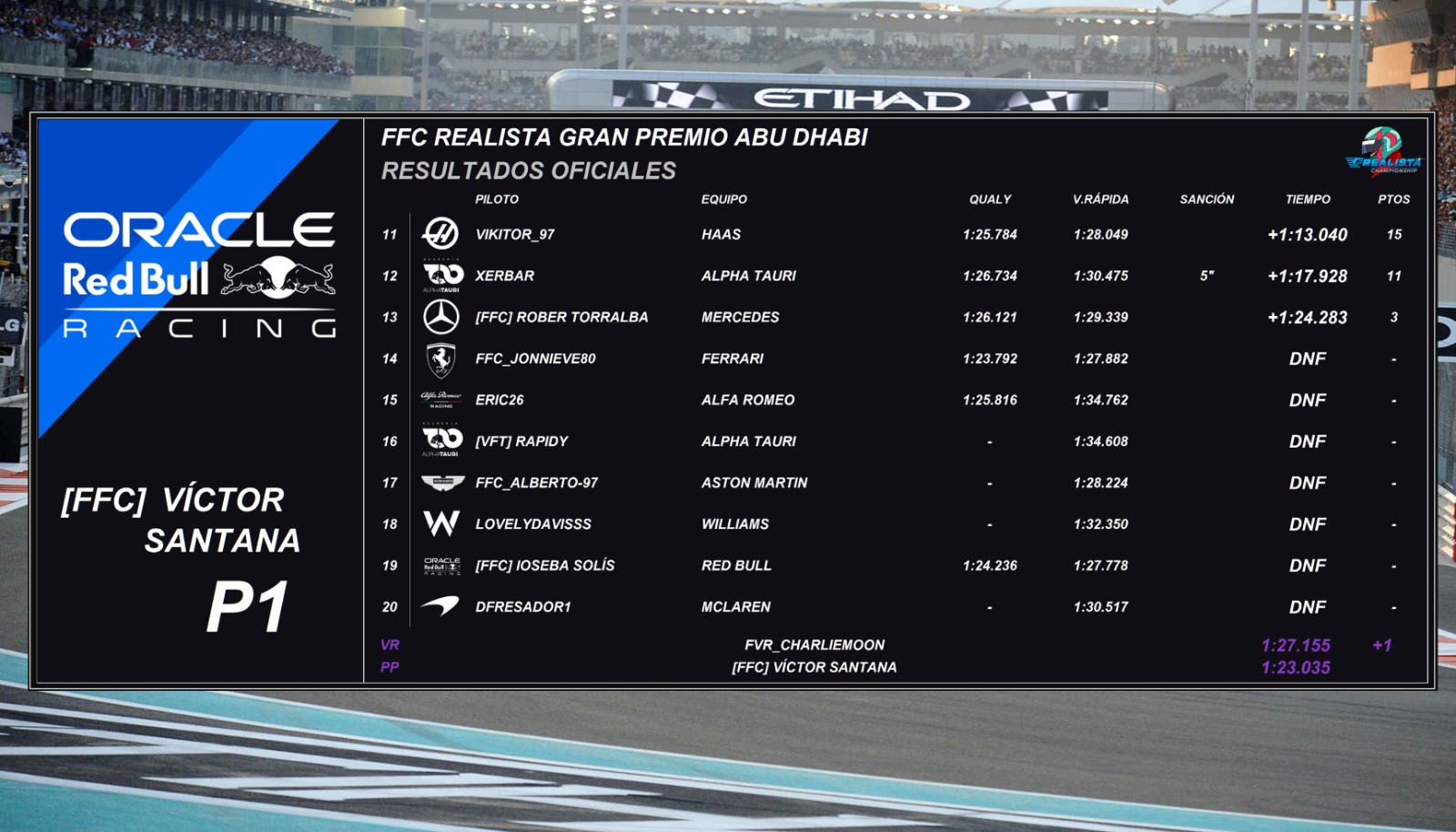Click the Aston Martin wings logo

tap(442, 482)
